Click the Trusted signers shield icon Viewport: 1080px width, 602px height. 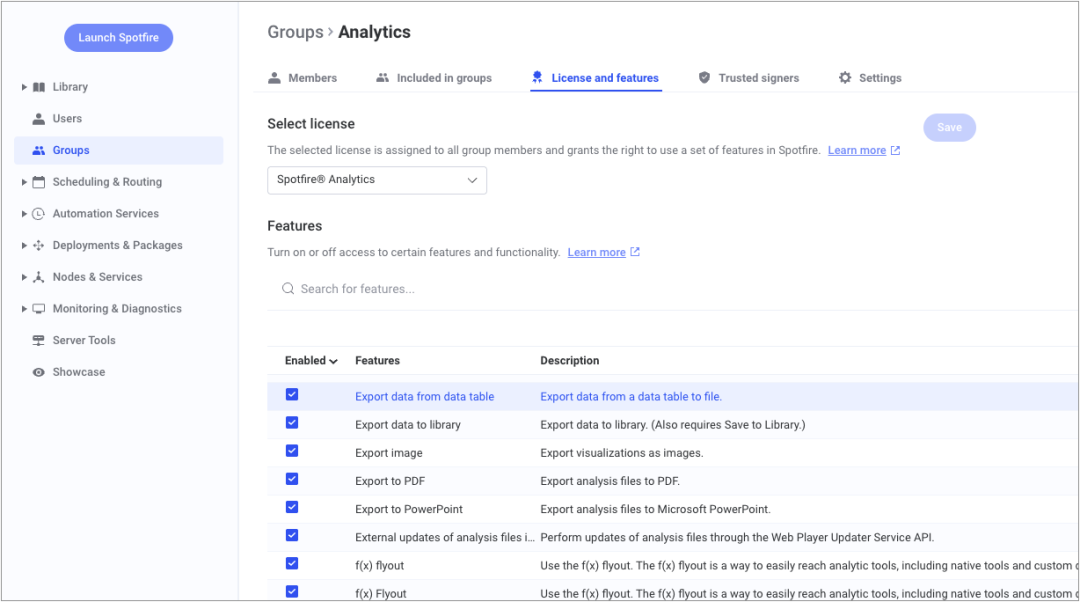click(704, 78)
